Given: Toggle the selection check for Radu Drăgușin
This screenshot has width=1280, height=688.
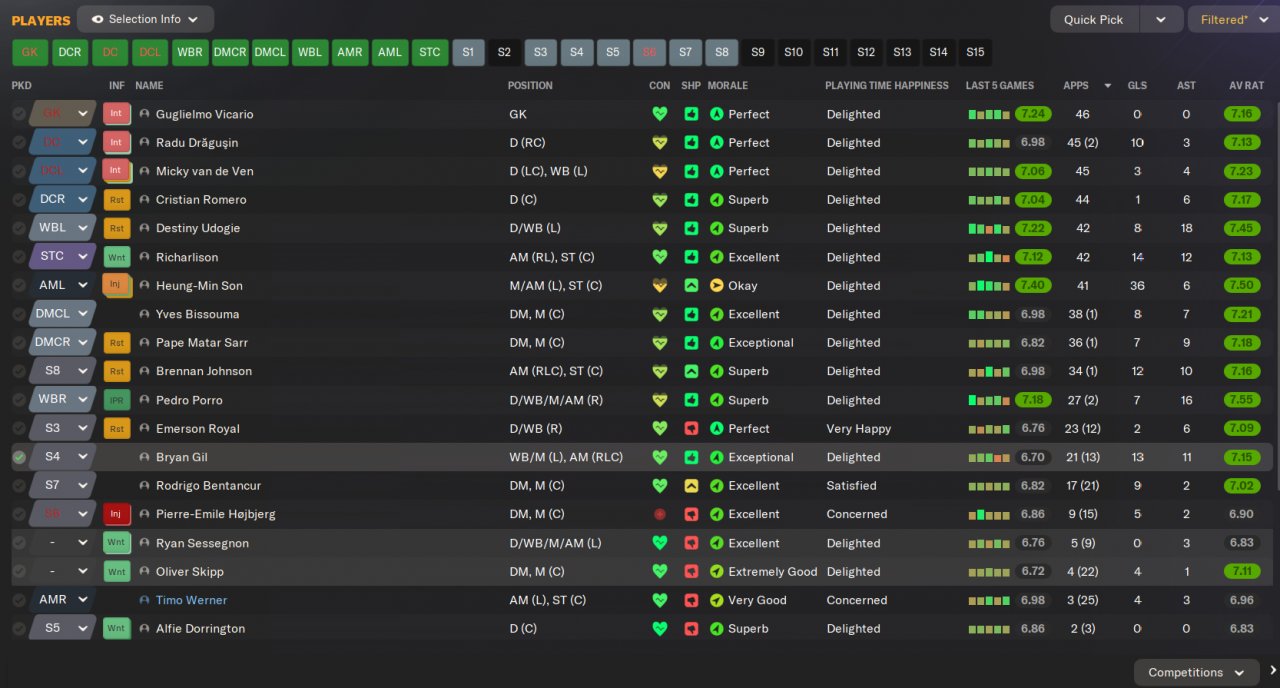Looking at the screenshot, I should (x=19, y=143).
